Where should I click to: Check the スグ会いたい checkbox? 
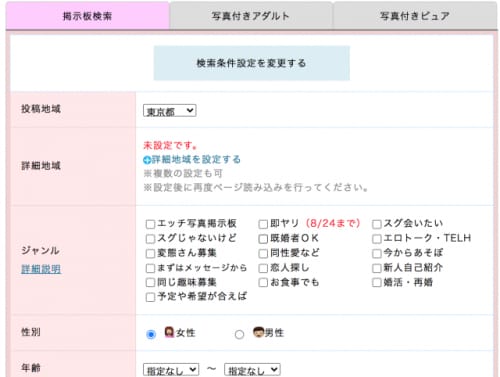click(377, 224)
